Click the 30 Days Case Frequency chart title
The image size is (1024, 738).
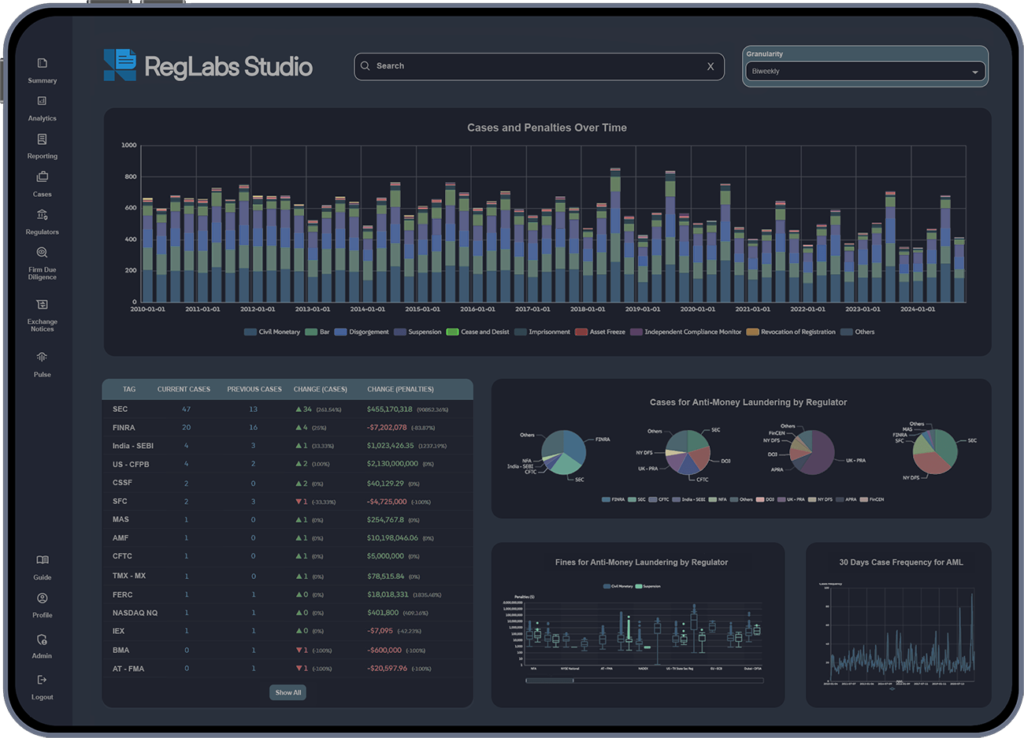point(901,562)
